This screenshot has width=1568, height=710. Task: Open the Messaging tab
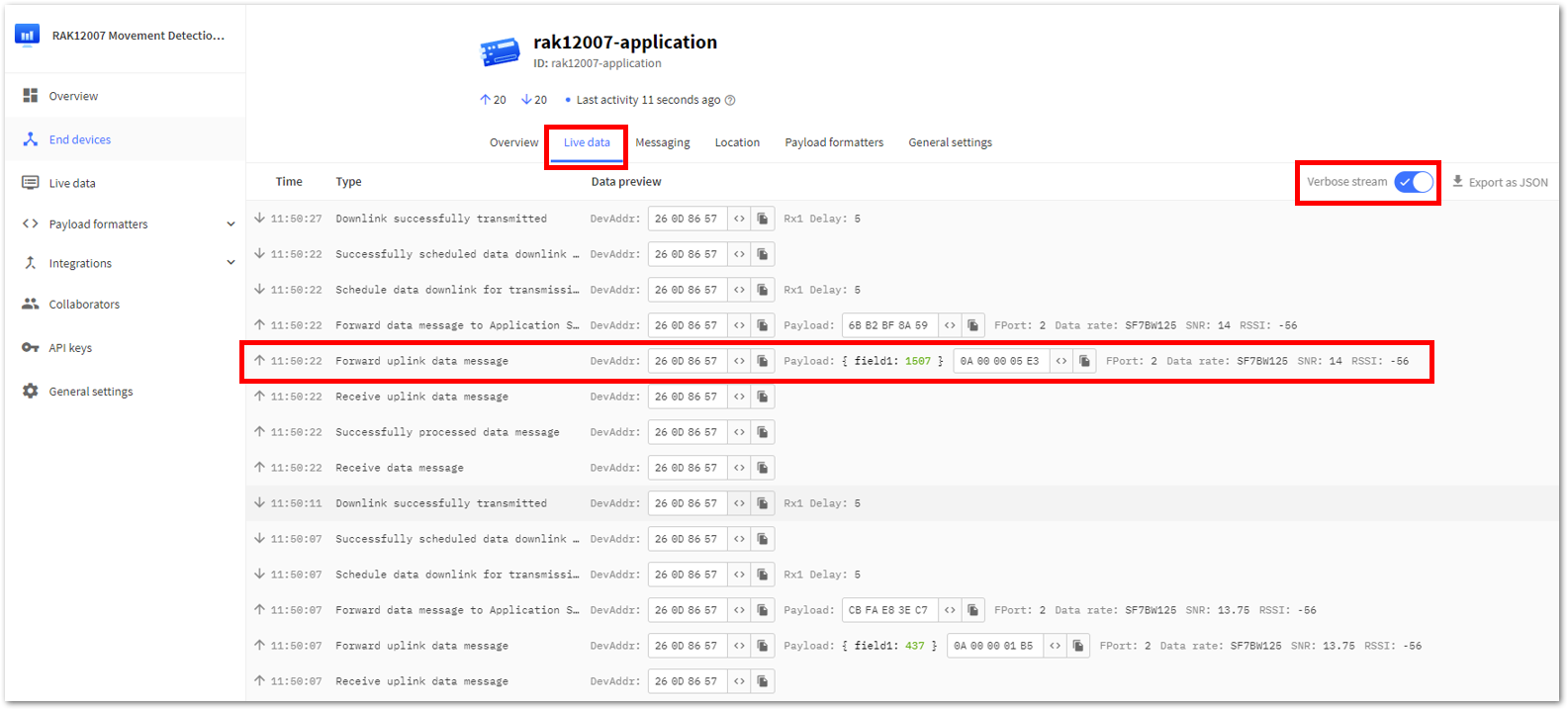(663, 142)
